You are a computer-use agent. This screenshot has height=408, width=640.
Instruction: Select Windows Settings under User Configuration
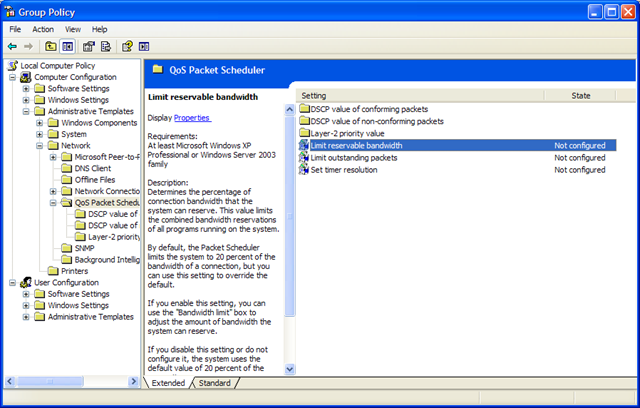coord(78,305)
